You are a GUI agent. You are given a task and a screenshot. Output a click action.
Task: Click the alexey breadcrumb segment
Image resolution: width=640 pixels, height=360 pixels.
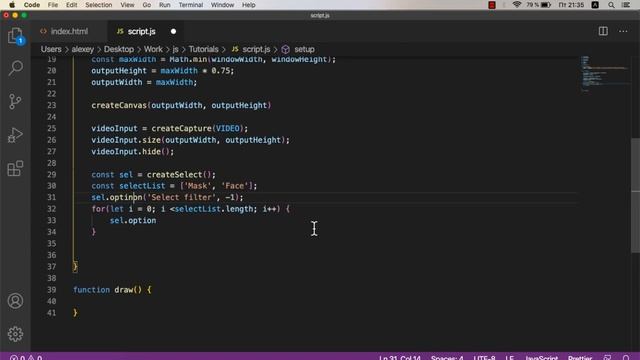point(82,49)
